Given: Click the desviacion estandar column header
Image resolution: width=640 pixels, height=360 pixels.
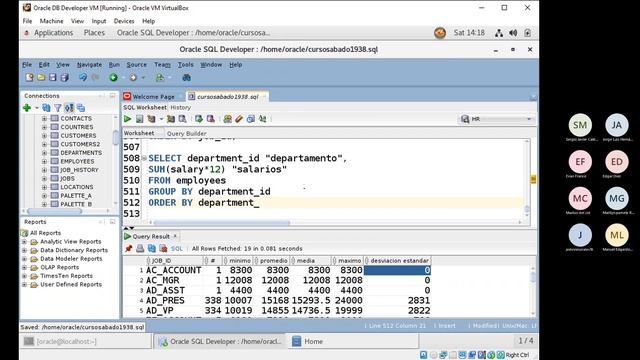Looking at the screenshot, I should coord(398,260).
